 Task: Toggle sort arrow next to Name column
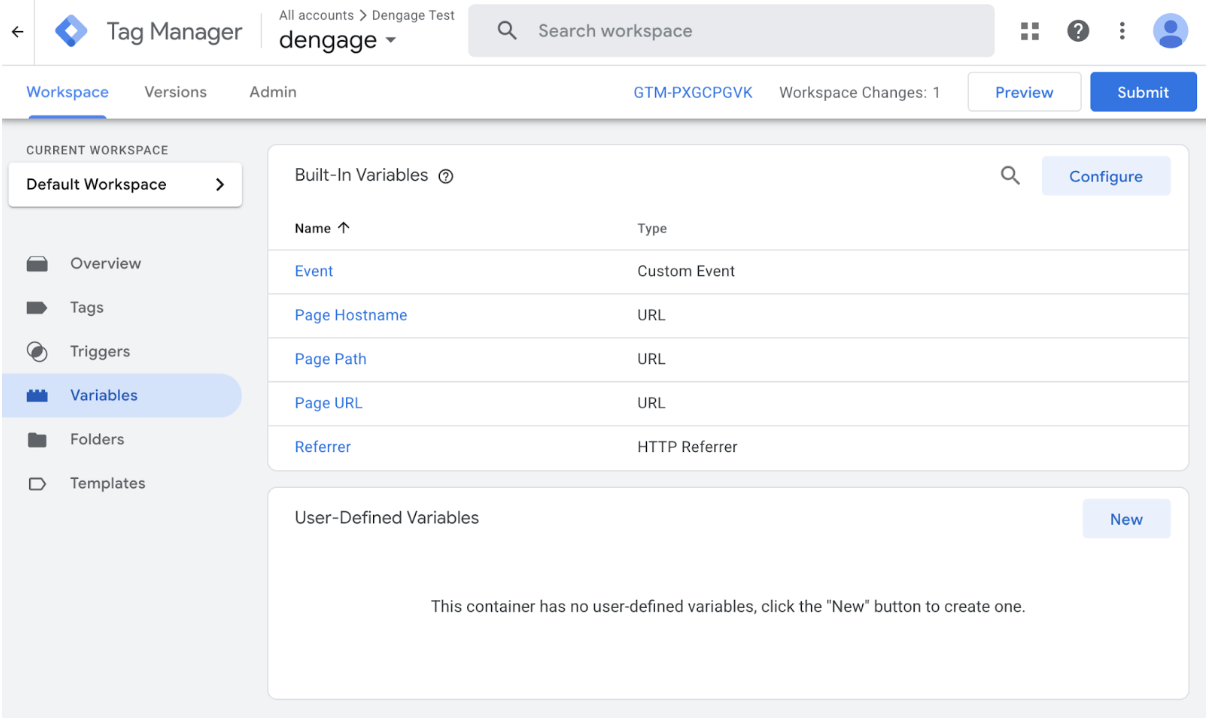pos(343,228)
